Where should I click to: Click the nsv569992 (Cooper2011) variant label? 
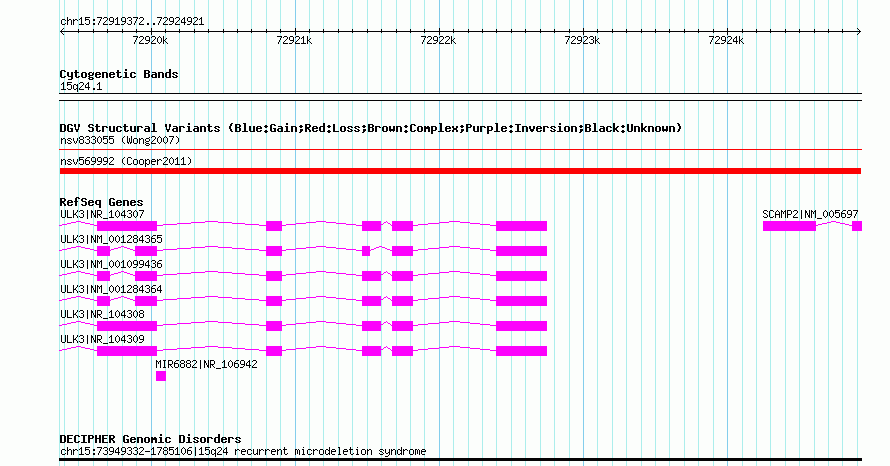click(126, 161)
